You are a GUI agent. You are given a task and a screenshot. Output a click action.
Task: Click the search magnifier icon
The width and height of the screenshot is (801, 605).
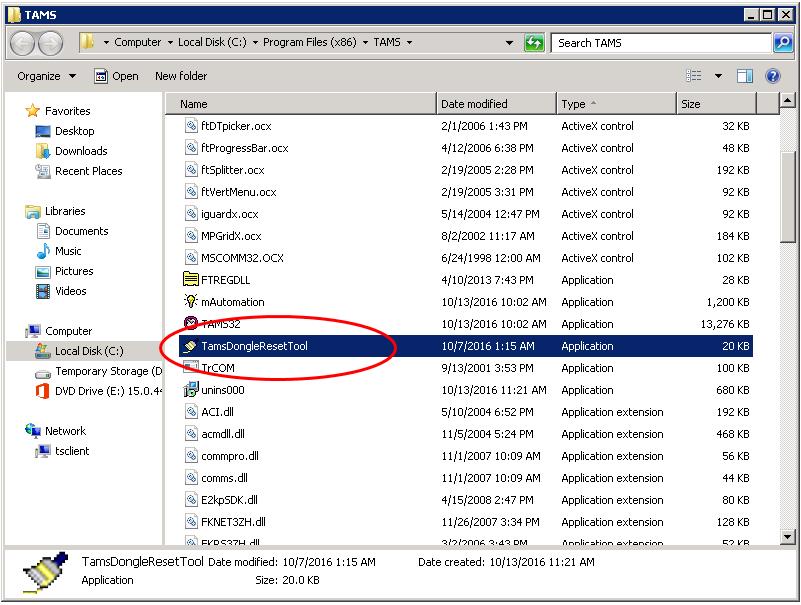[783, 42]
